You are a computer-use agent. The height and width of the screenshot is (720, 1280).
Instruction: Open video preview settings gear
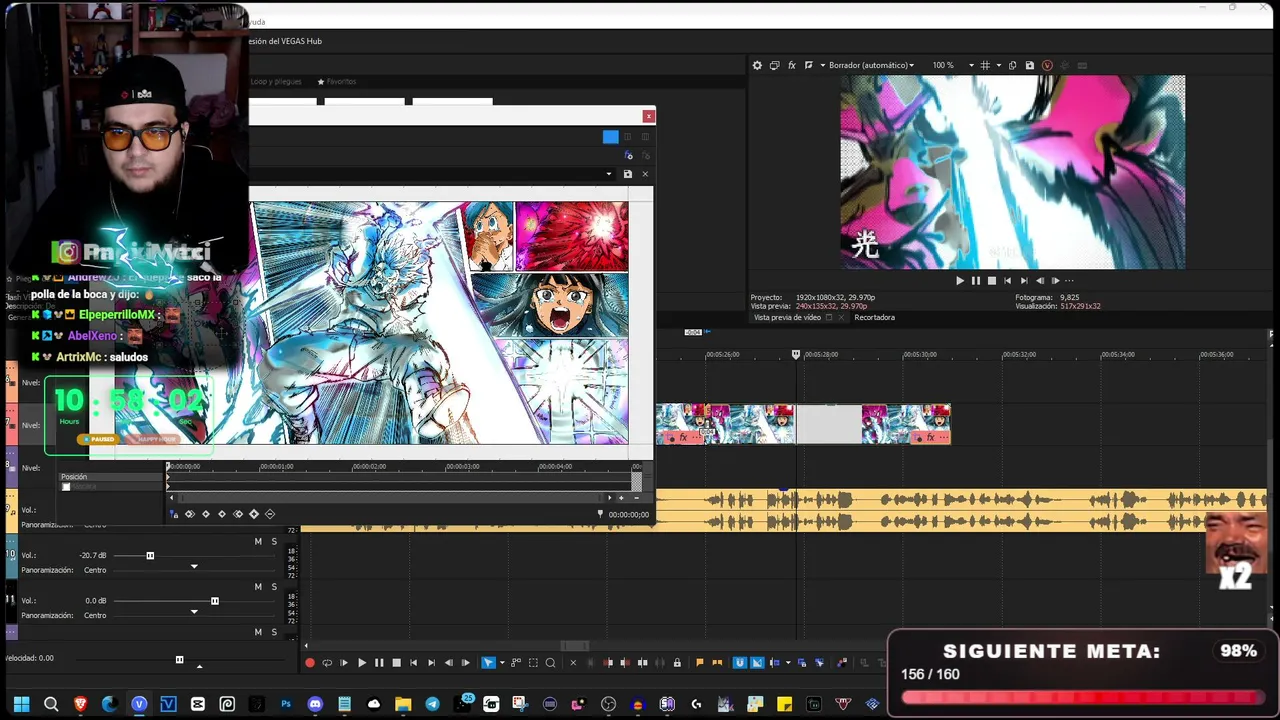pyautogui.click(x=757, y=65)
